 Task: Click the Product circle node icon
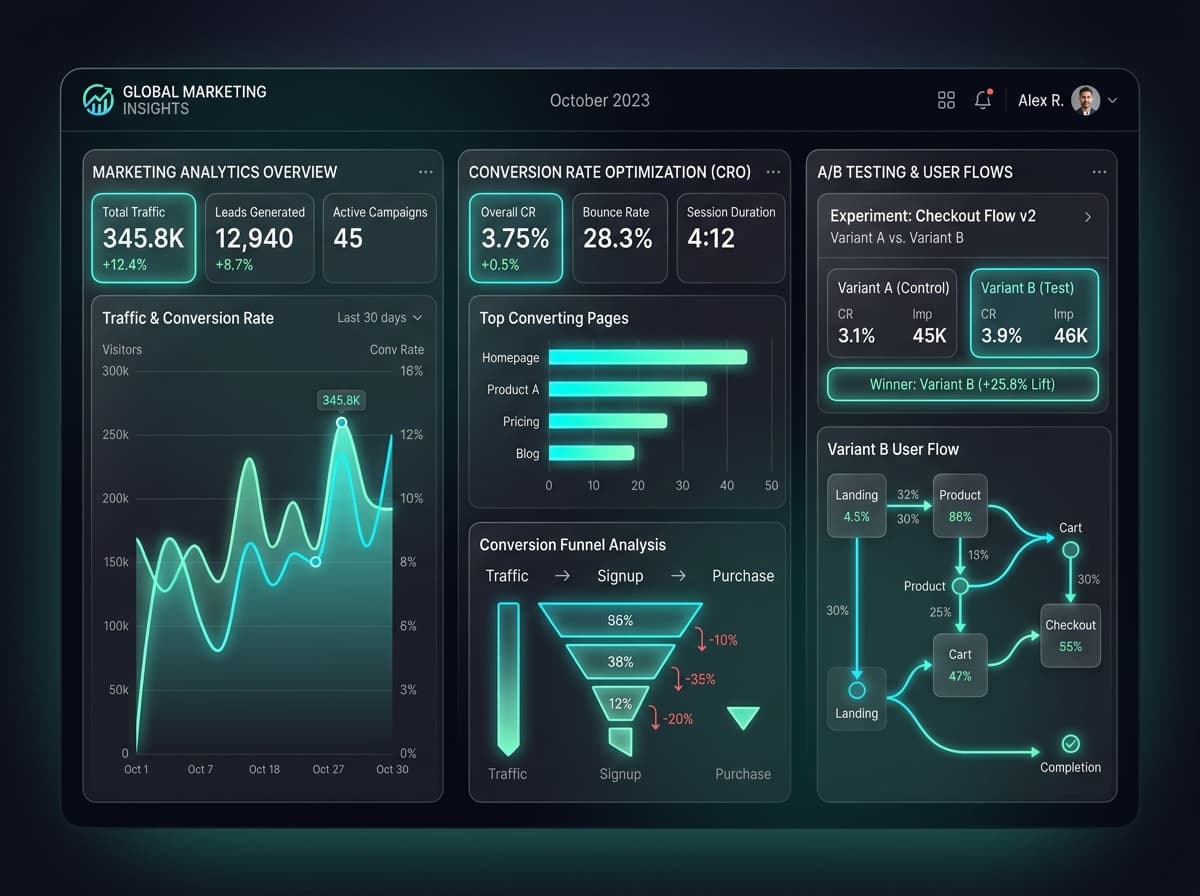point(960,587)
